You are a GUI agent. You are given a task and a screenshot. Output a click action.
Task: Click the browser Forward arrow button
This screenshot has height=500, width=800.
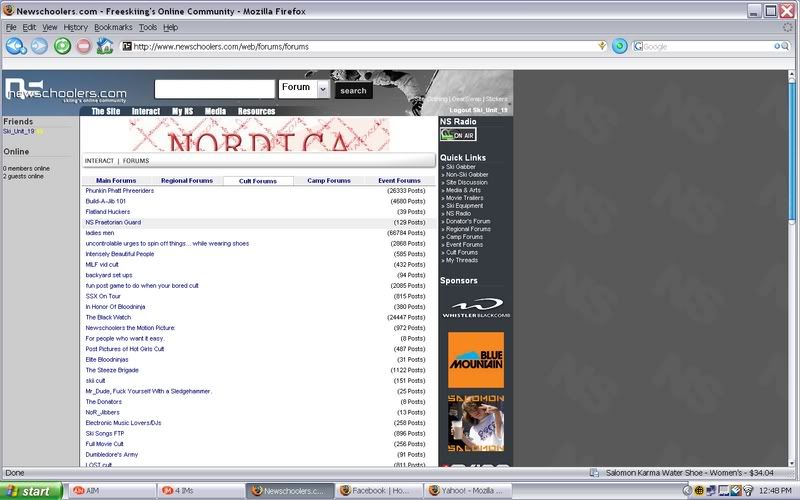click(39, 46)
